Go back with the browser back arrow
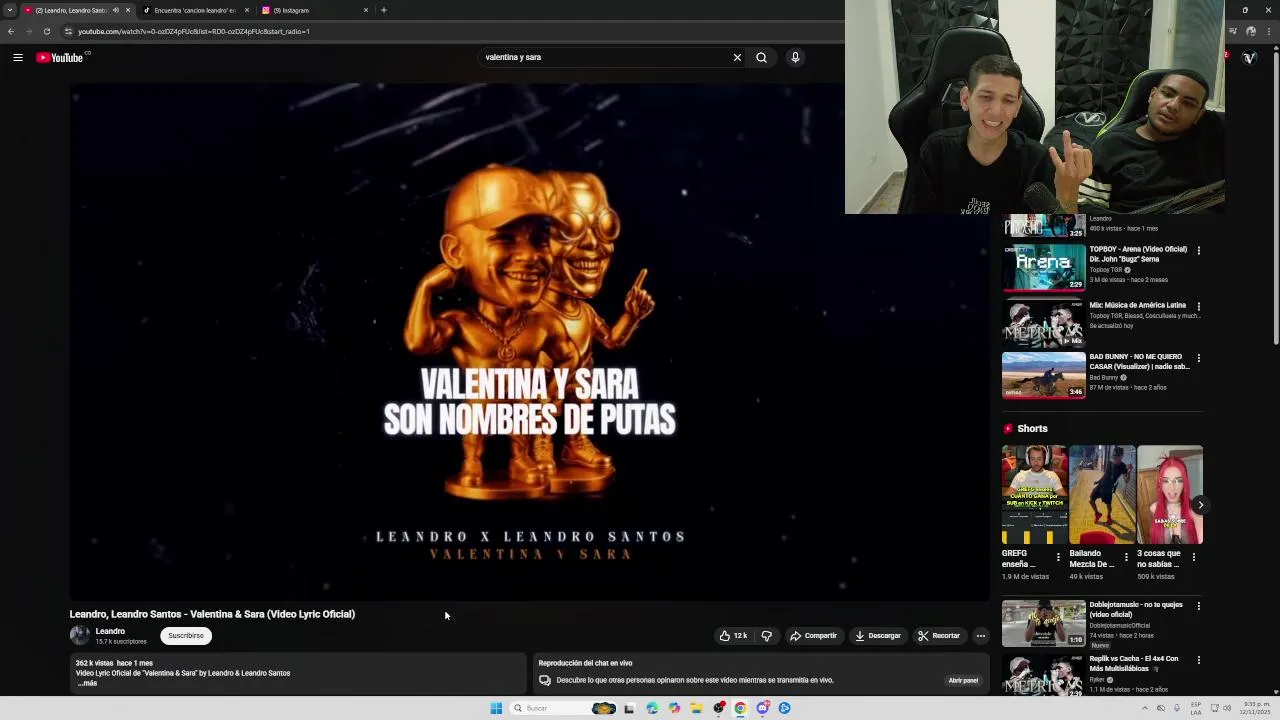1280x720 pixels. pyautogui.click(x=11, y=31)
